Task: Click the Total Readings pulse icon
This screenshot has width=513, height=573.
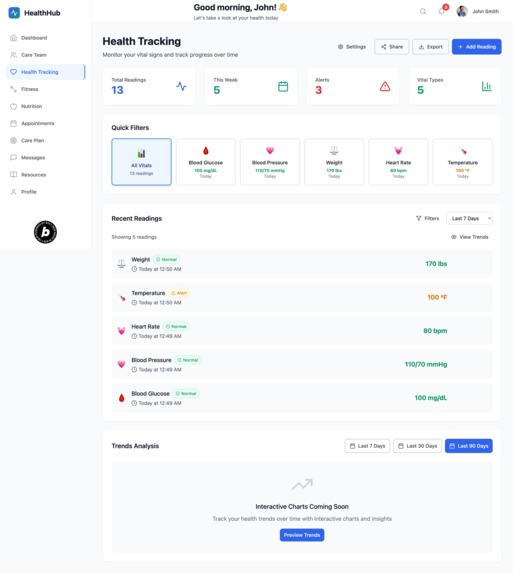Action: tap(181, 86)
